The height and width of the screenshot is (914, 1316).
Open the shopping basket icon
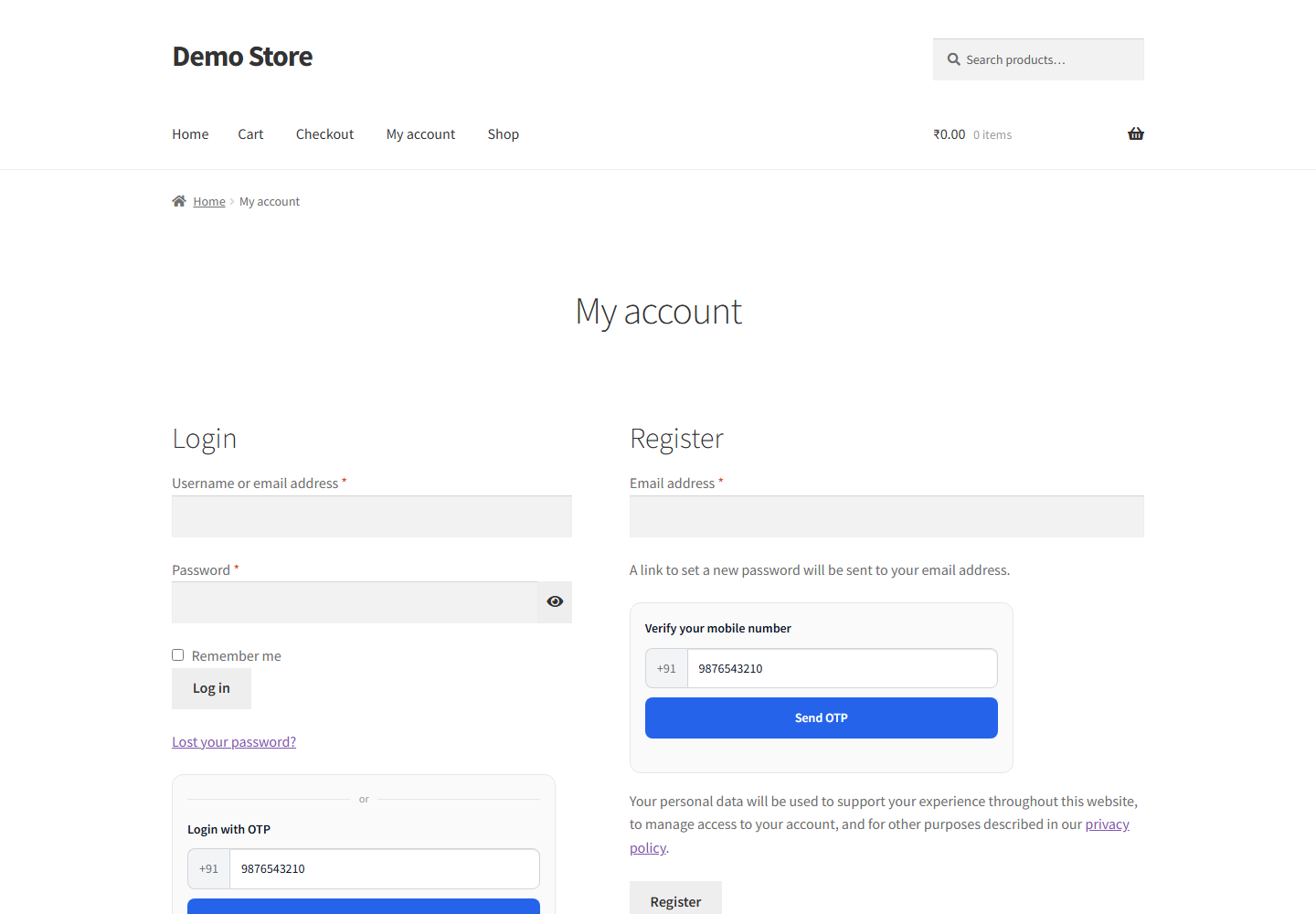pos(1136,133)
